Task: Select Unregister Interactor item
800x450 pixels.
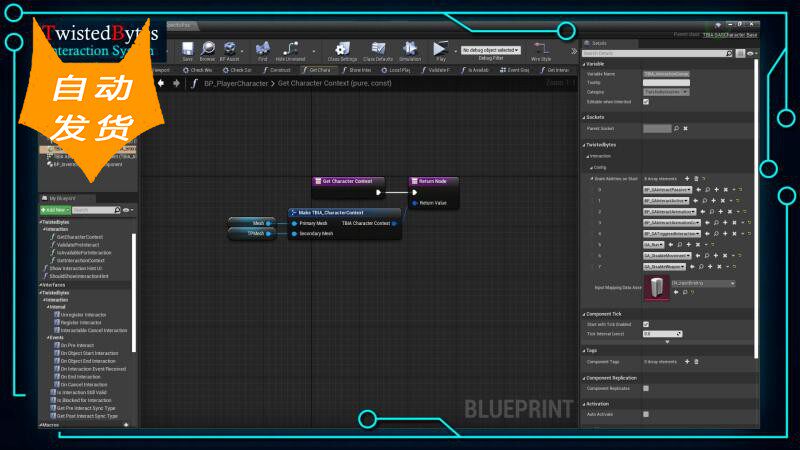Action: 84,315
